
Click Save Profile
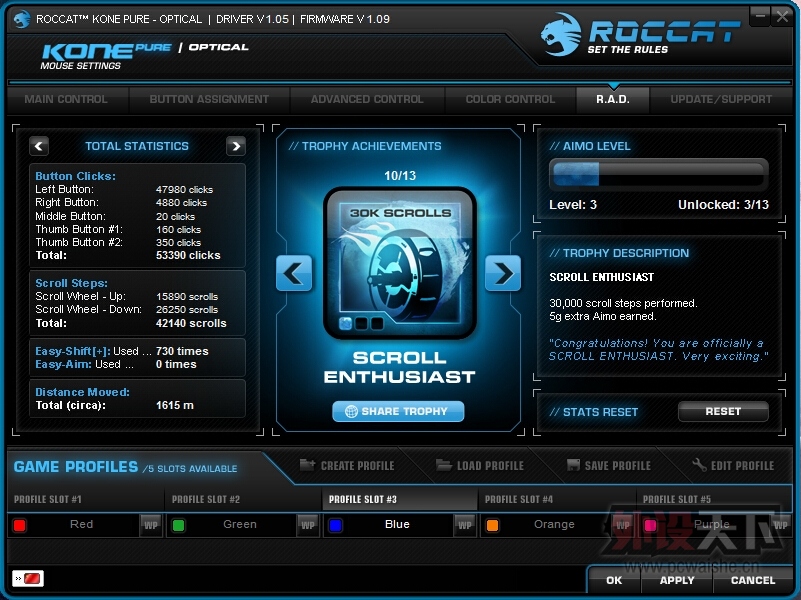tap(609, 465)
